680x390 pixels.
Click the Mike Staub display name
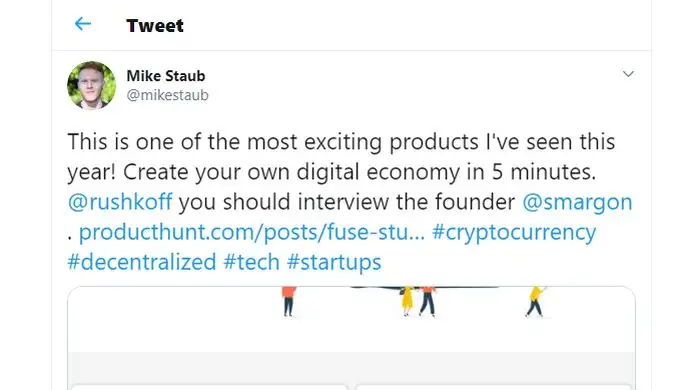pos(166,76)
